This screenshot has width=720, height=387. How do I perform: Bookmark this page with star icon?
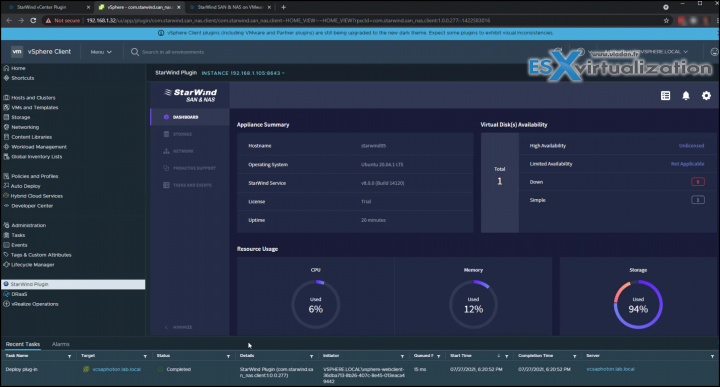pyautogui.click(x=666, y=20)
